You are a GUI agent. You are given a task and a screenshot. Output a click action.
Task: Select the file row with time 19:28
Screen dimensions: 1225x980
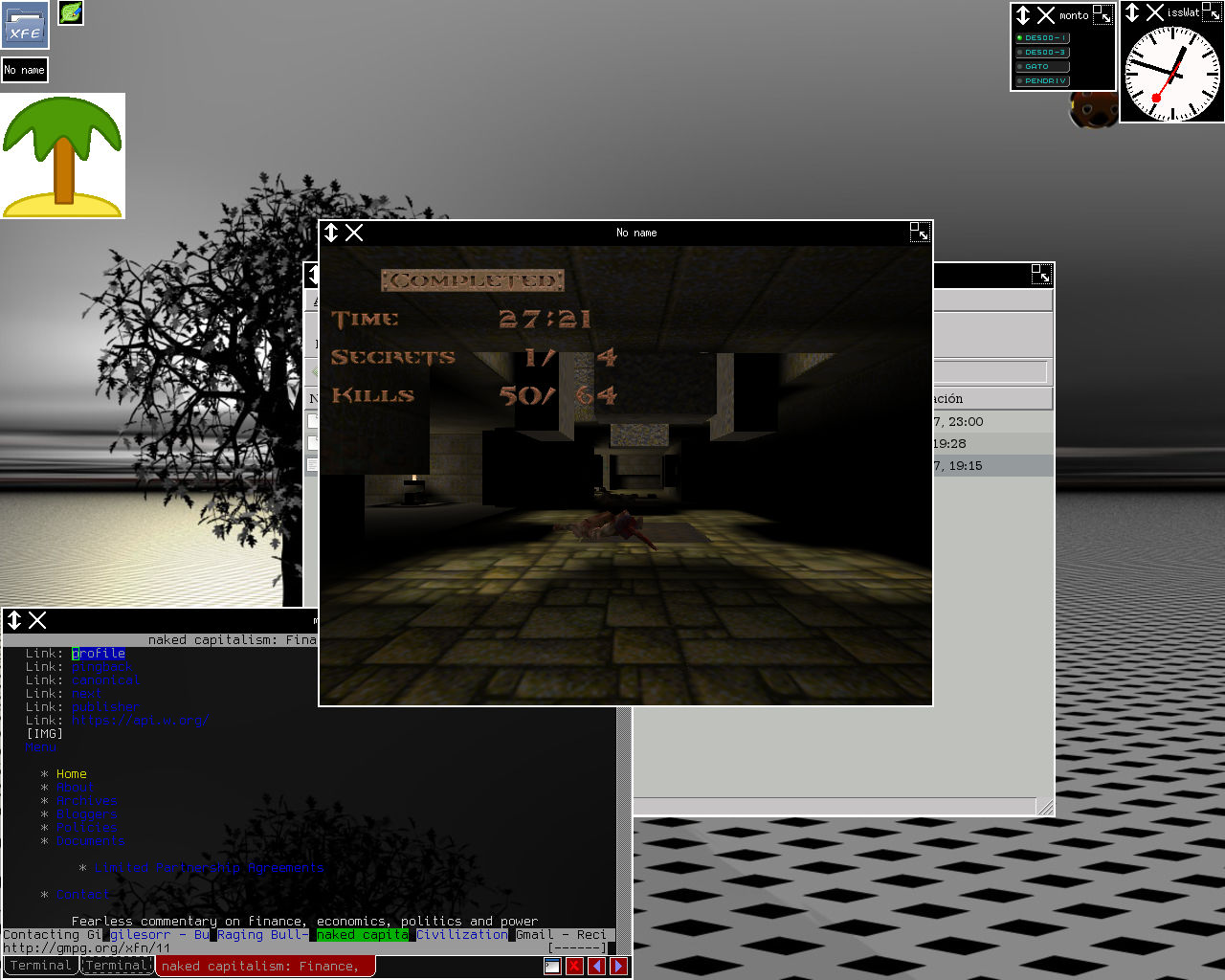993,443
